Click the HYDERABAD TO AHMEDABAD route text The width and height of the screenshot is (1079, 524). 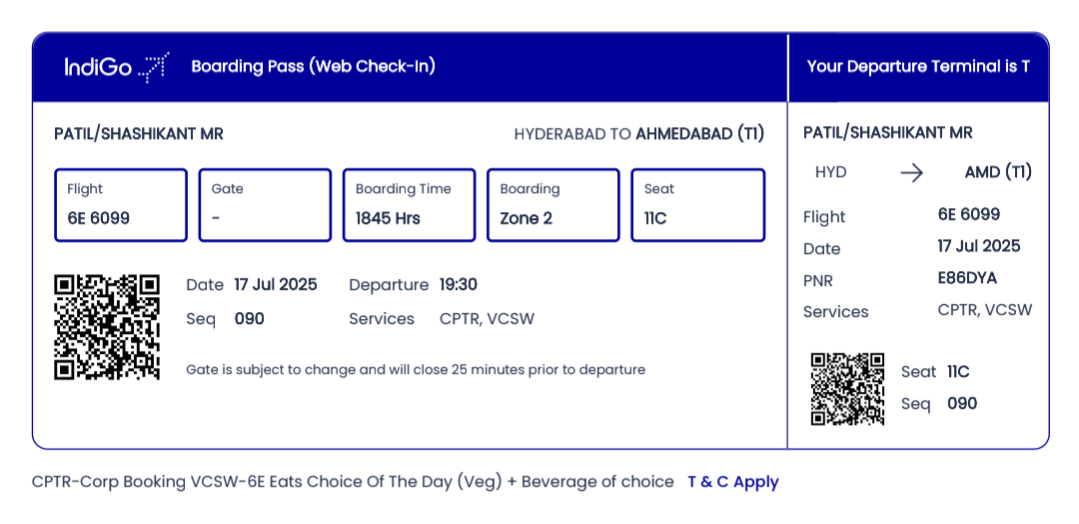pyautogui.click(x=639, y=134)
